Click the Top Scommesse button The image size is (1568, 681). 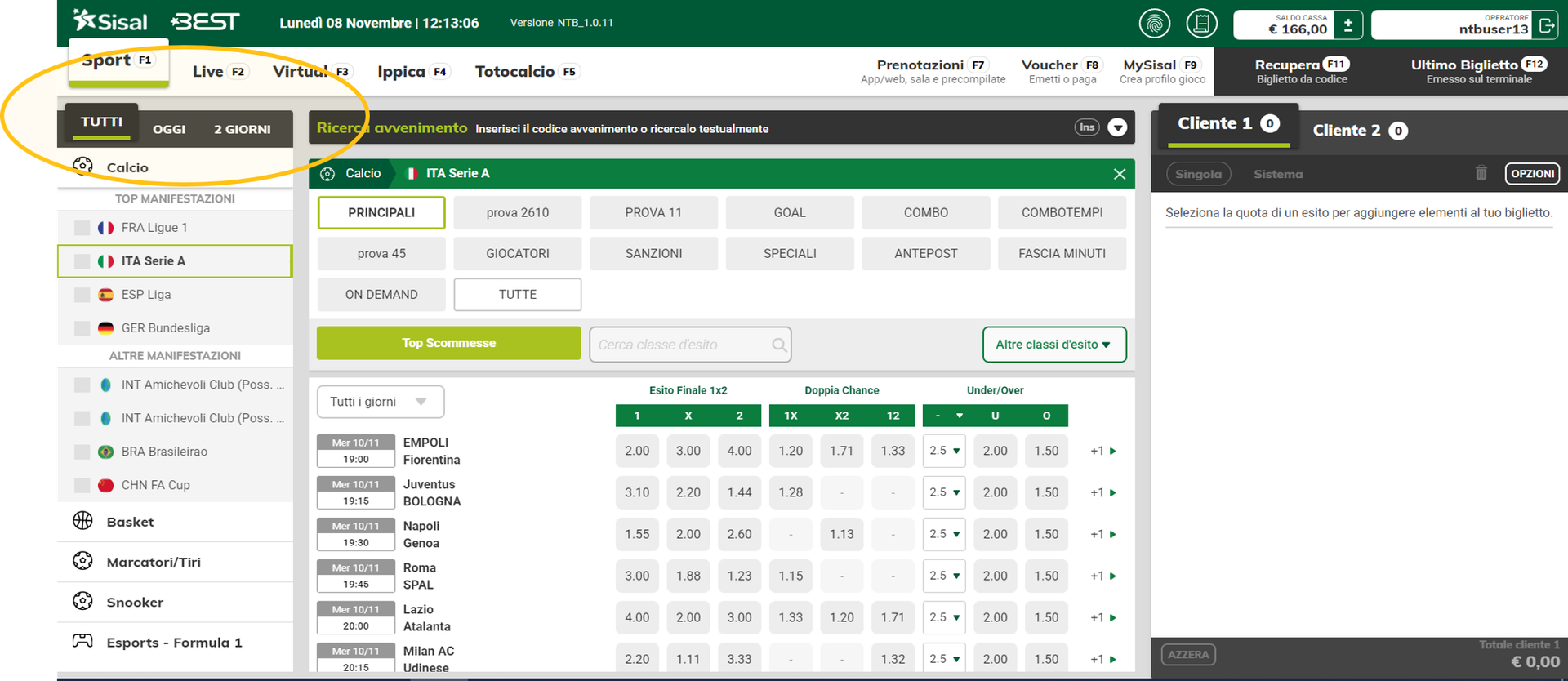tap(448, 343)
